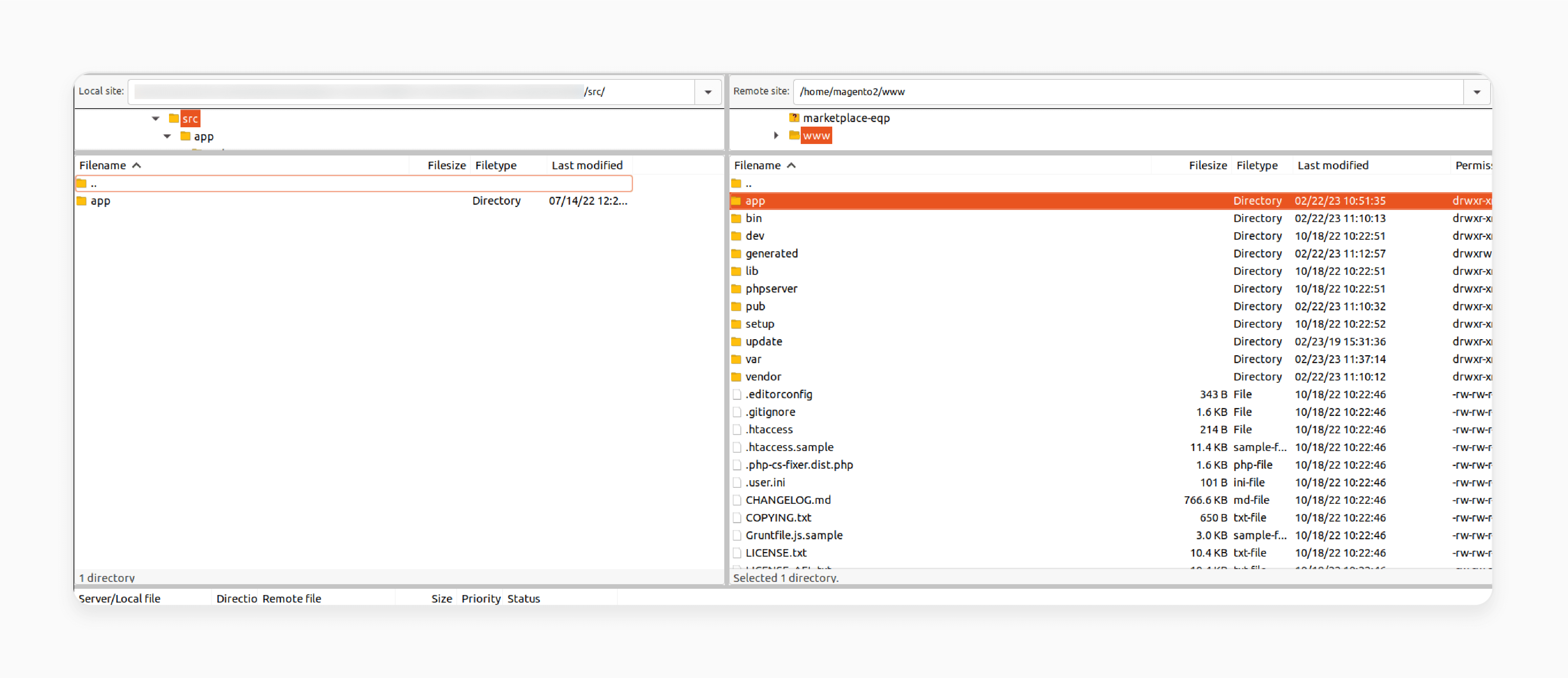Click the 02/23/19 15:31:36 date cell
1568x678 pixels.
tap(1340, 342)
